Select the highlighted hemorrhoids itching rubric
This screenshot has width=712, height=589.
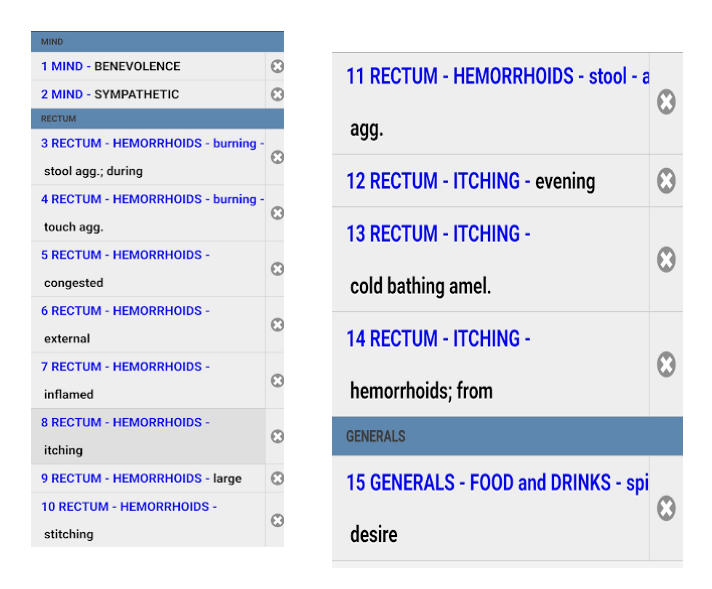click(148, 436)
